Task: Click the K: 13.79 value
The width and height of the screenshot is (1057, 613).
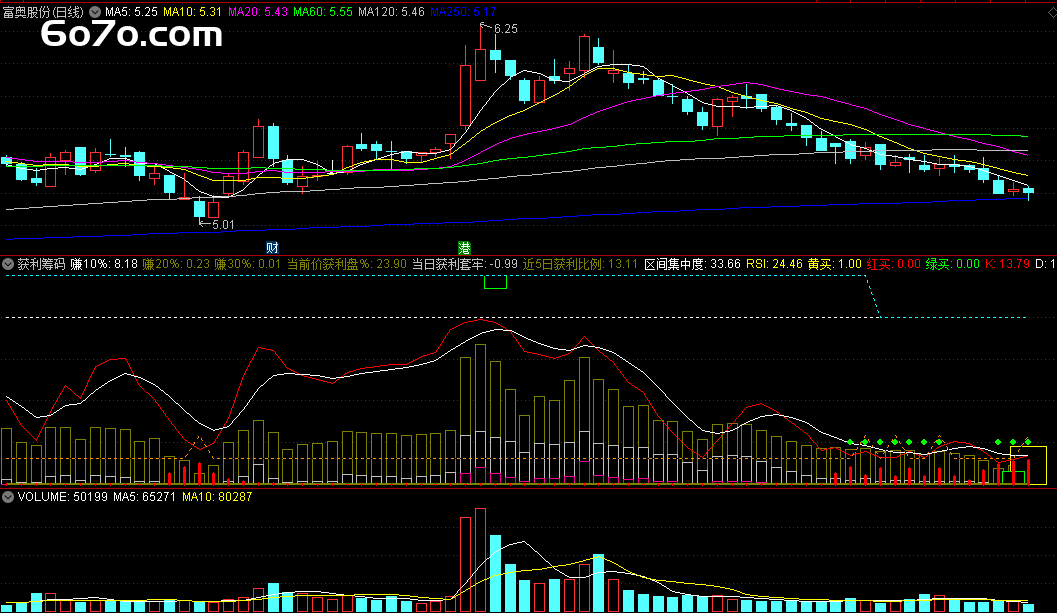Action: coord(1007,264)
